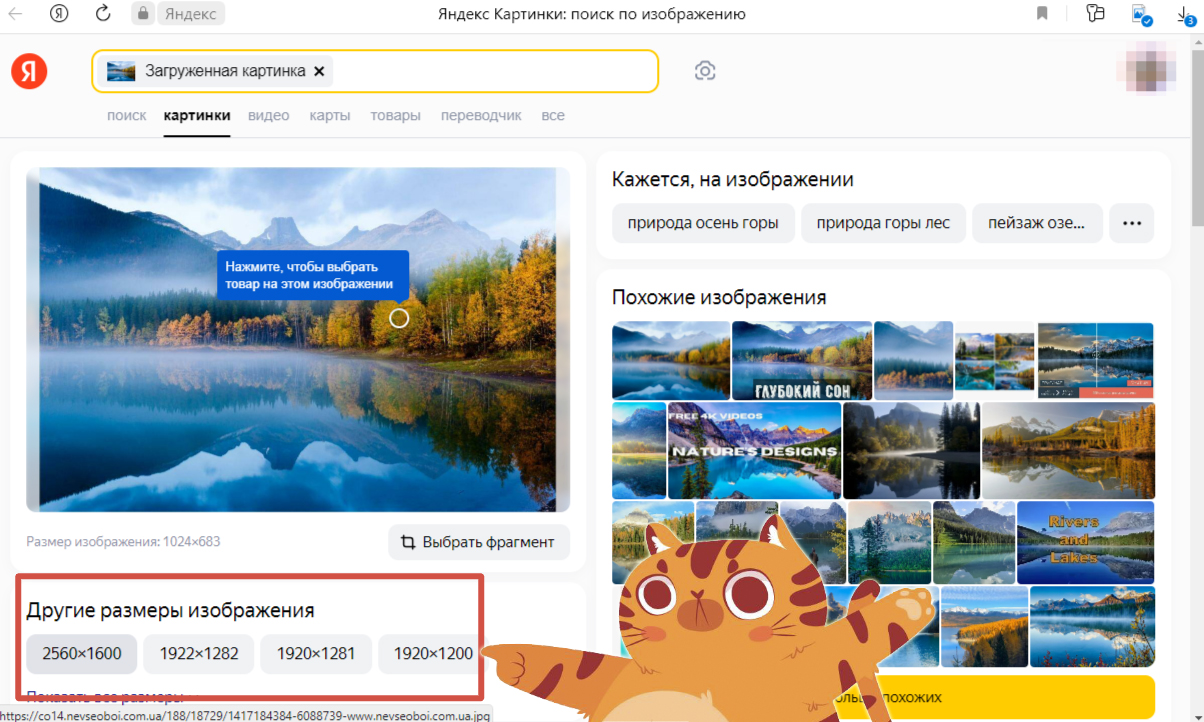Reload the page with the refresh icon
Viewport: 1204px width, 722px height.
pyautogui.click(x=103, y=14)
